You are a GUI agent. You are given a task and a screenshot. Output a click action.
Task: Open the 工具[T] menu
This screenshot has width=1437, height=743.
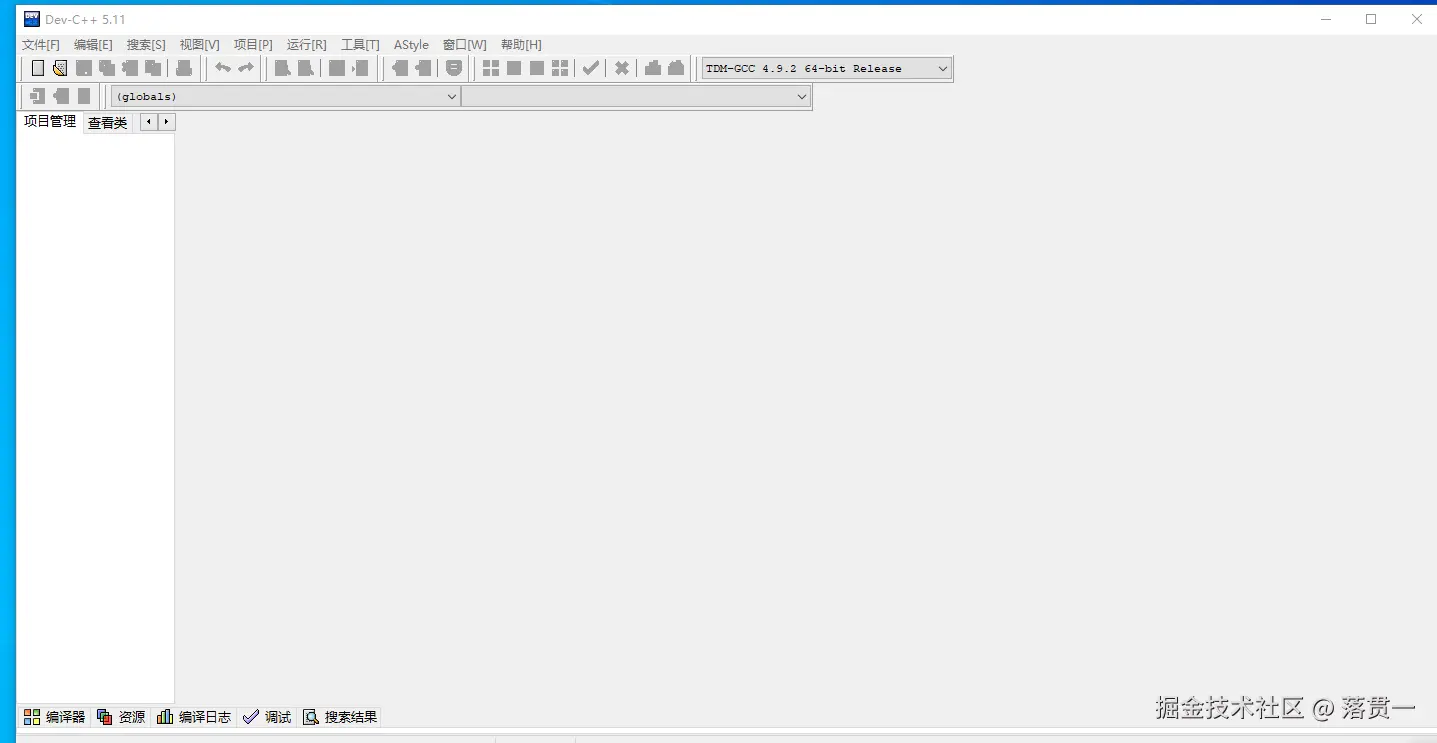360,45
